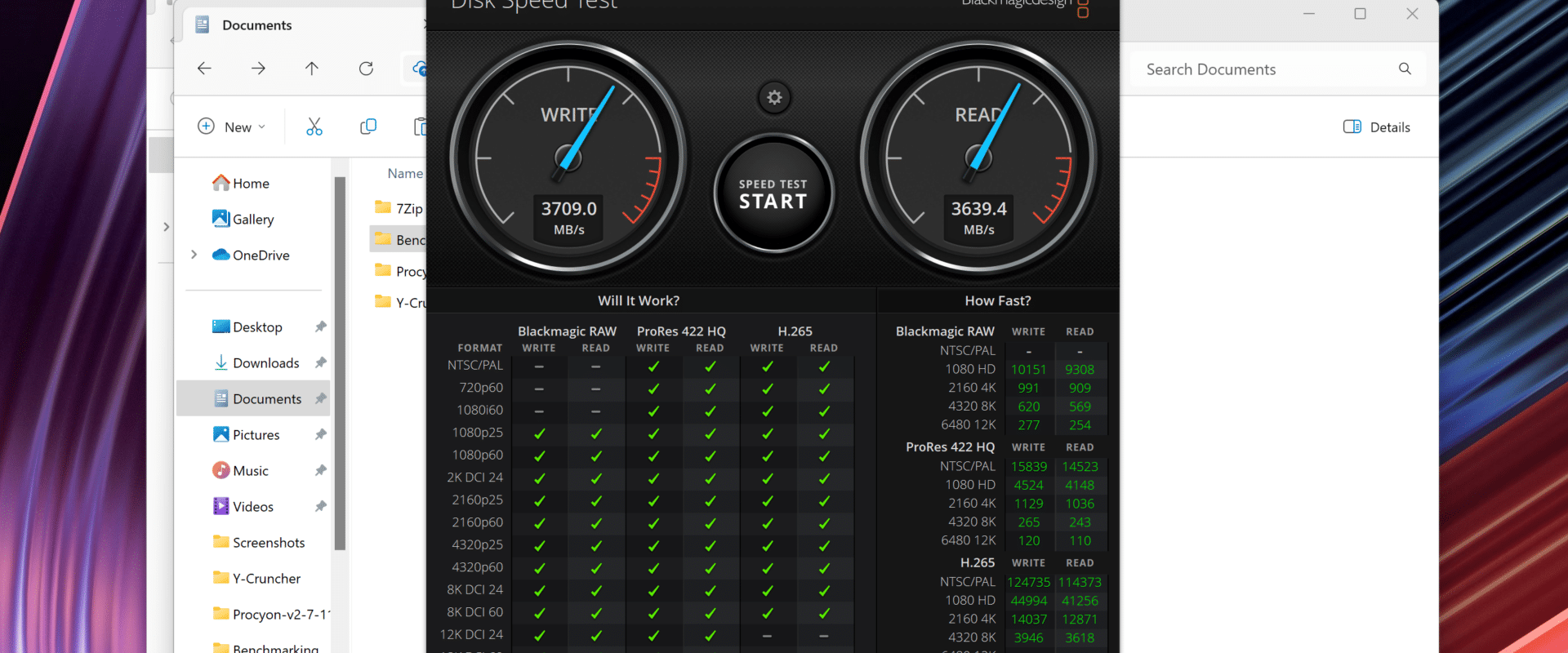This screenshot has width=1568, height=653.
Task: Click the Name column header in explorer
Action: click(x=405, y=173)
